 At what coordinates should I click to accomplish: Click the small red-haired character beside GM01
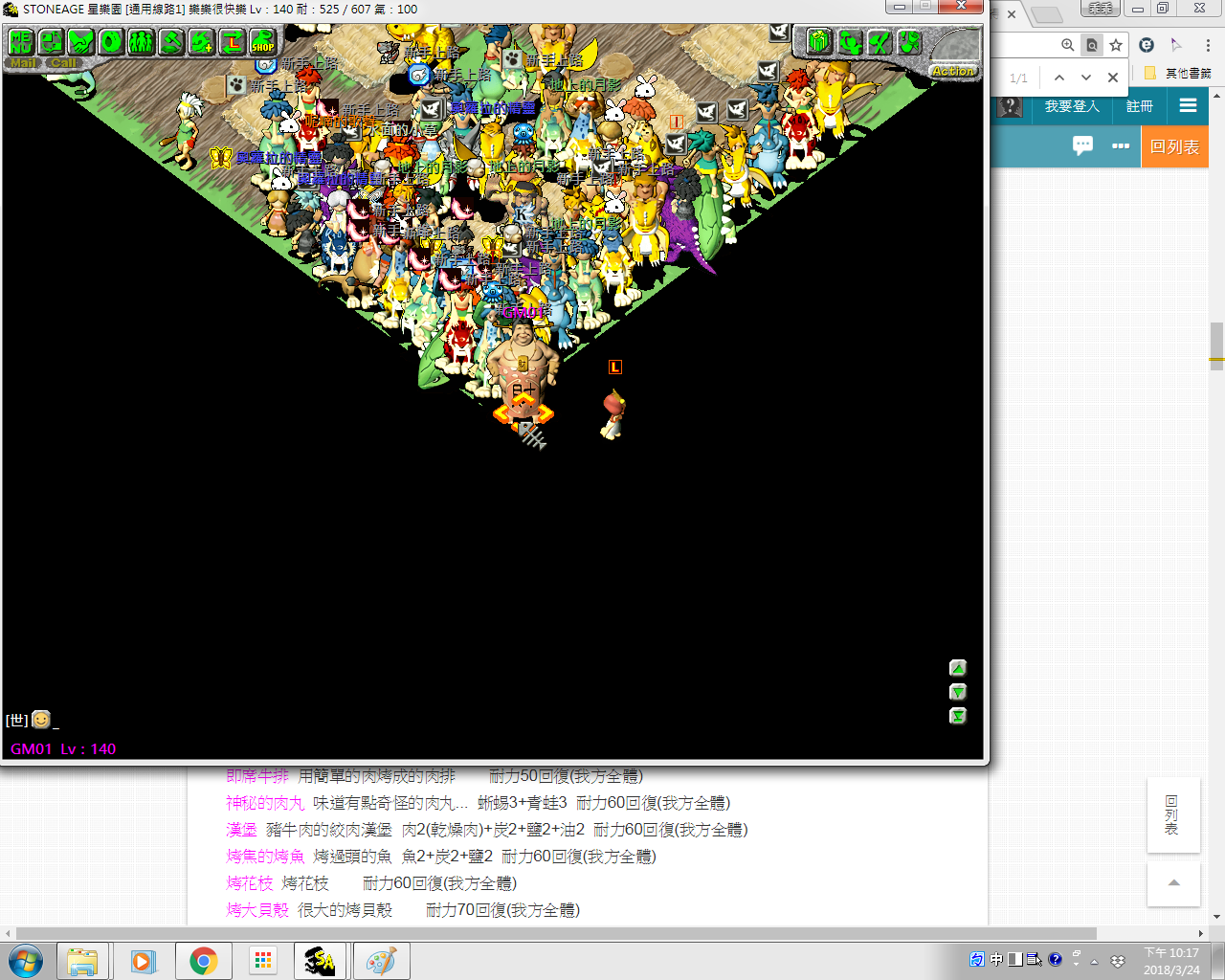[612, 414]
